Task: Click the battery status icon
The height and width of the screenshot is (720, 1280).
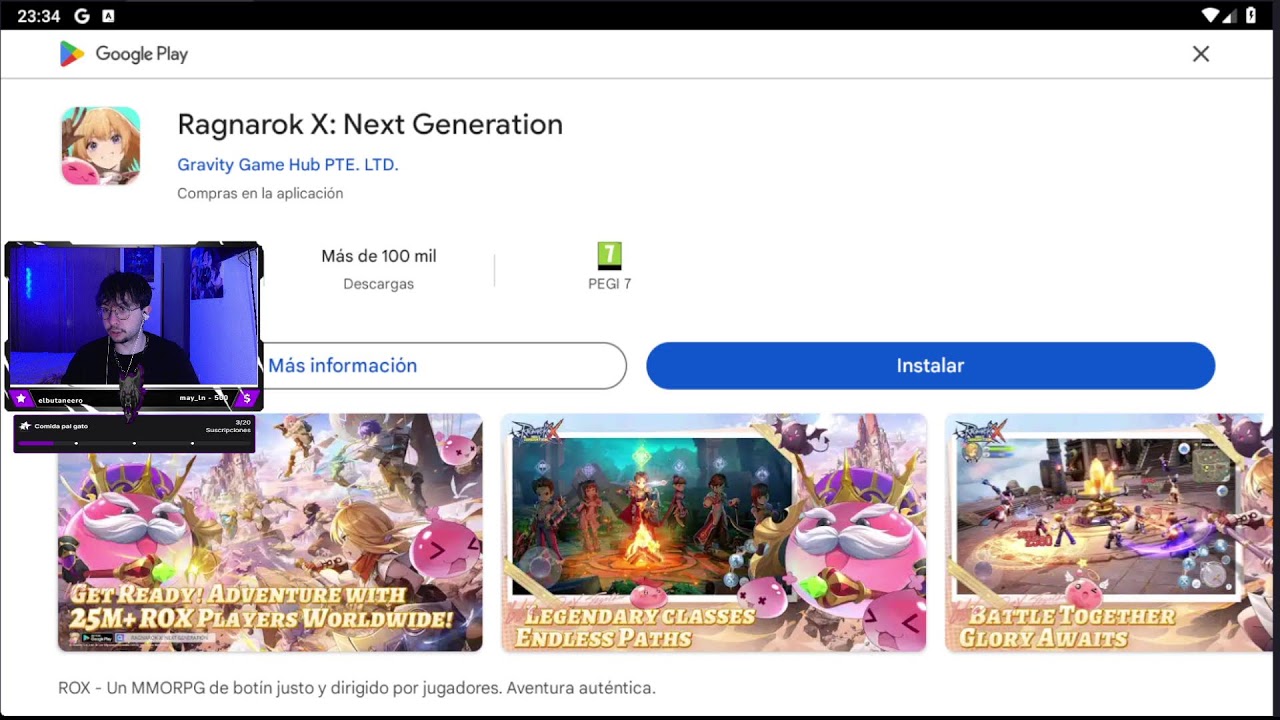Action: (1251, 15)
